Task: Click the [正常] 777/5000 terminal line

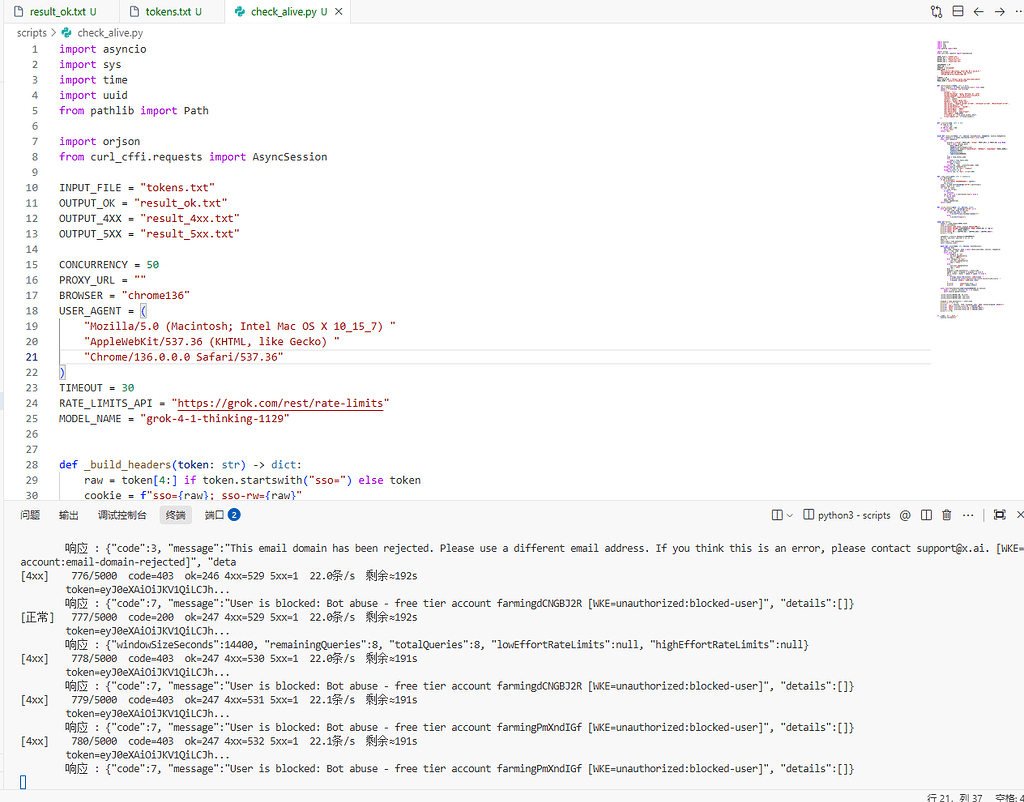Action: 219,617
